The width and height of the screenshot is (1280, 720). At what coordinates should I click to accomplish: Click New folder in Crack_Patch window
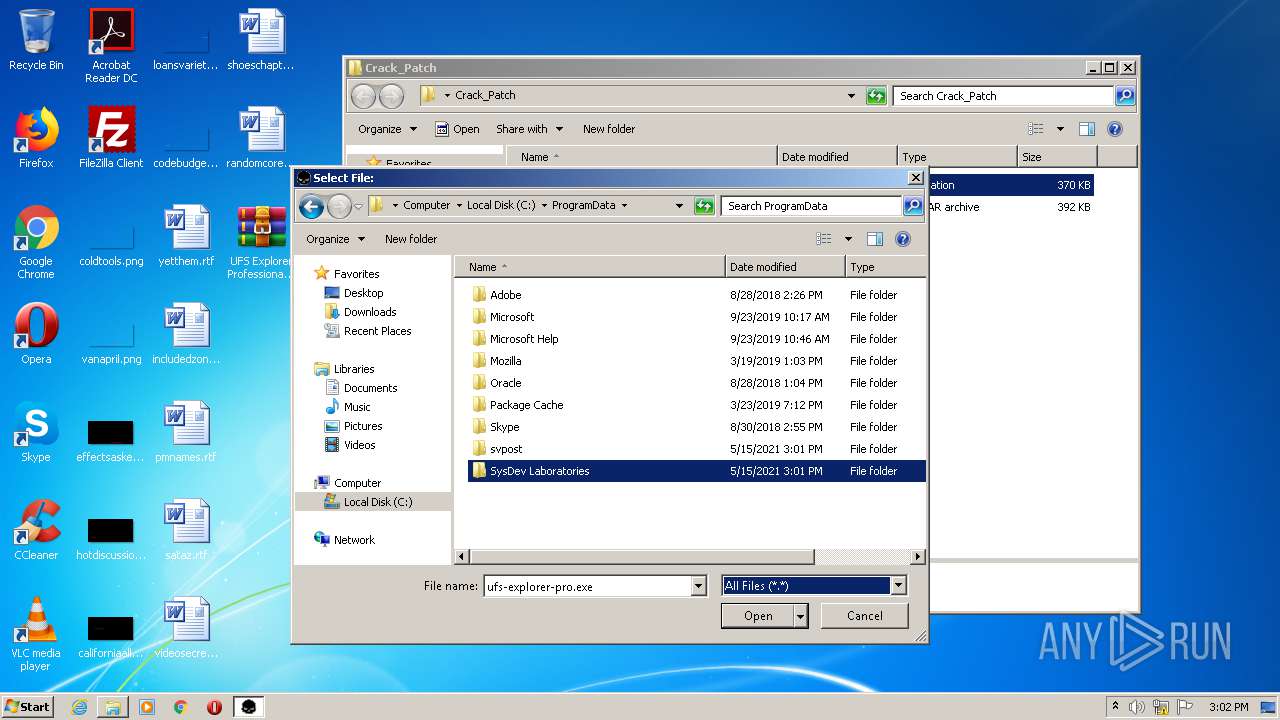click(x=609, y=129)
